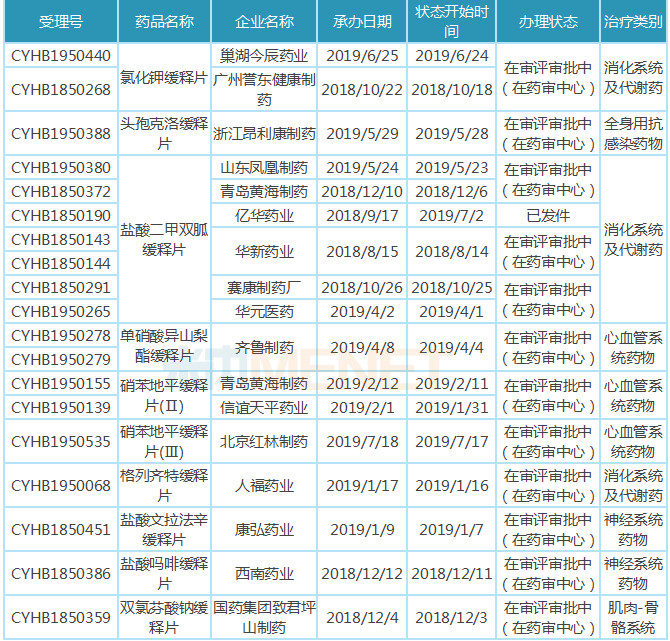This screenshot has height=641, width=670.
Task: Click drug name 单硝酸异山梨酯缓释片
Action: pyautogui.click(x=164, y=346)
